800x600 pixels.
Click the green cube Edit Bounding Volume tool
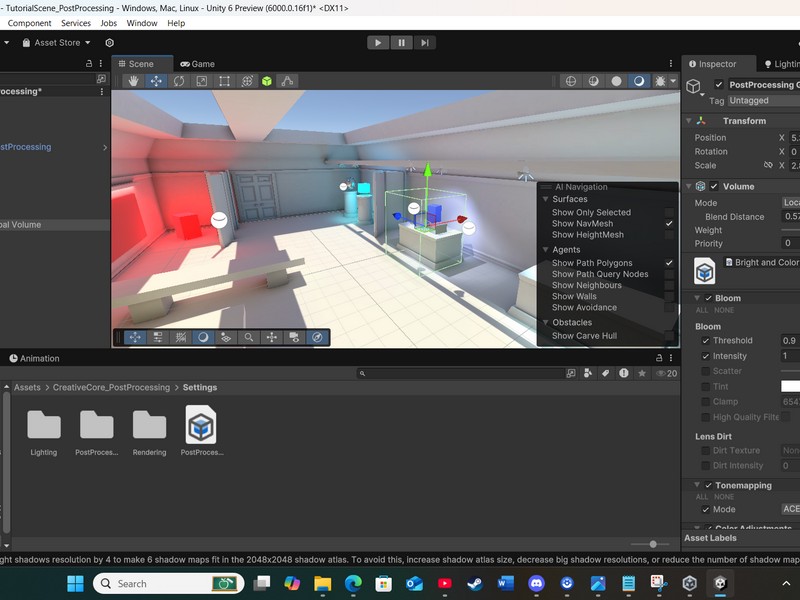(267, 81)
